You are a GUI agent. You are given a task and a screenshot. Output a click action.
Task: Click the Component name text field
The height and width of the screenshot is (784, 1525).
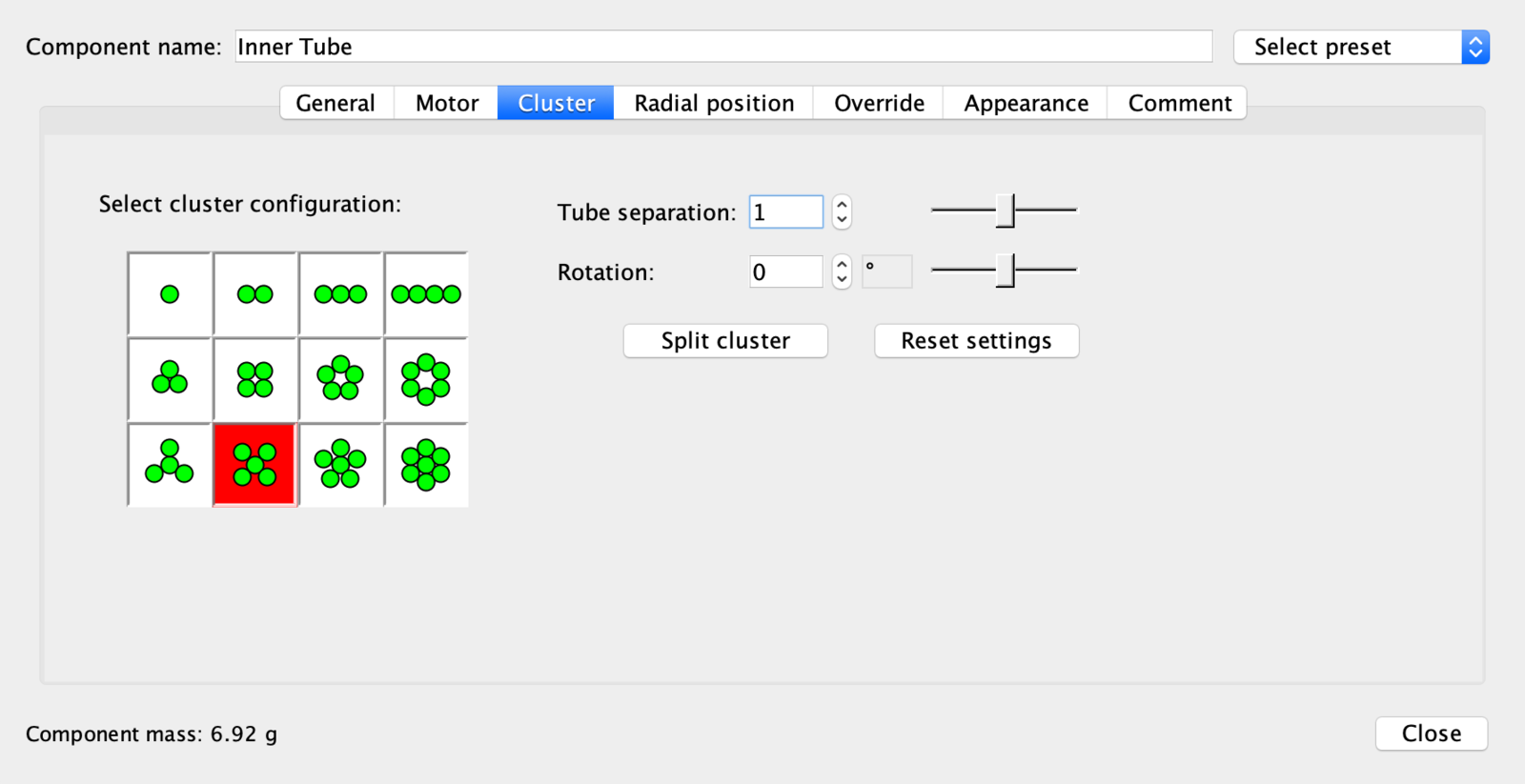723,47
